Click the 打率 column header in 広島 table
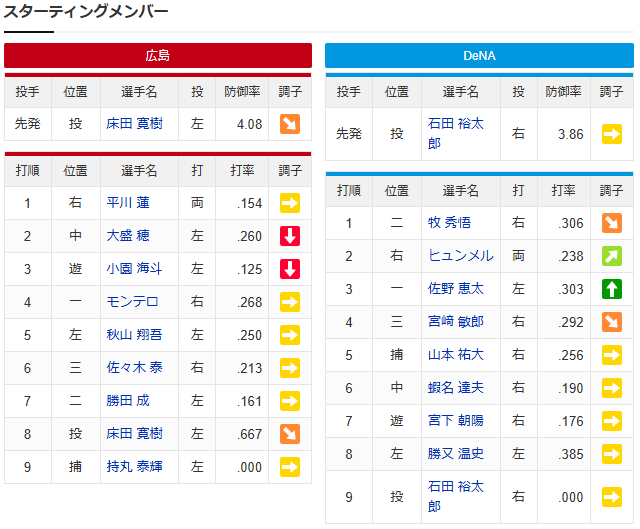Viewport: 640px width, 529px height. (x=242, y=171)
